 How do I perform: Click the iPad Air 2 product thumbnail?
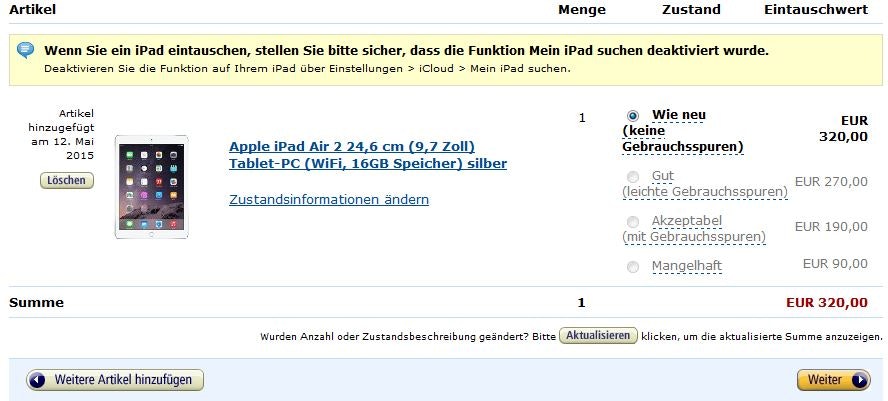(x=151, y=187)
